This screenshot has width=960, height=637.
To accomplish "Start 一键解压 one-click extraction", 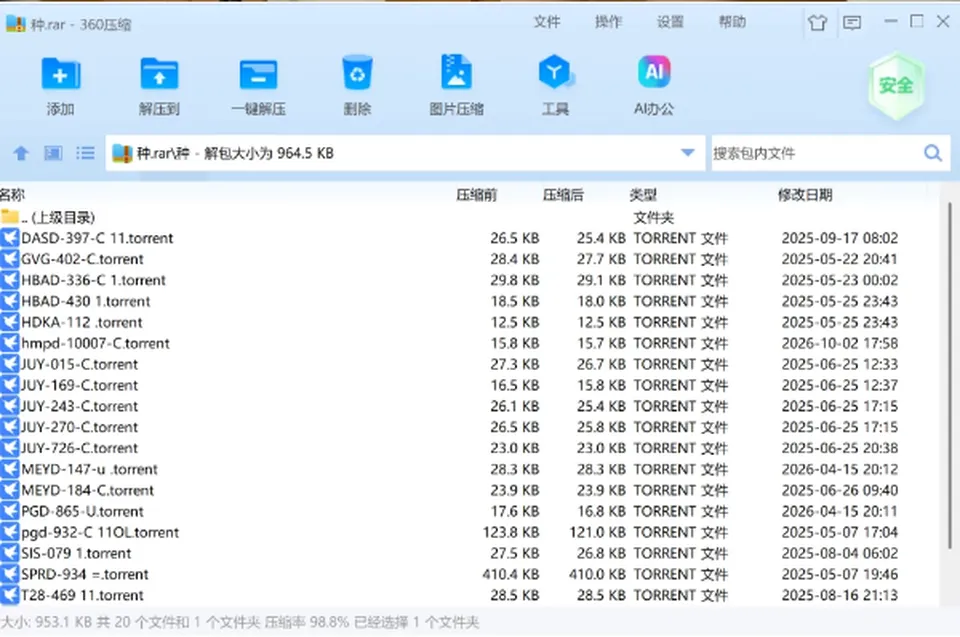I will coord(258,75).
